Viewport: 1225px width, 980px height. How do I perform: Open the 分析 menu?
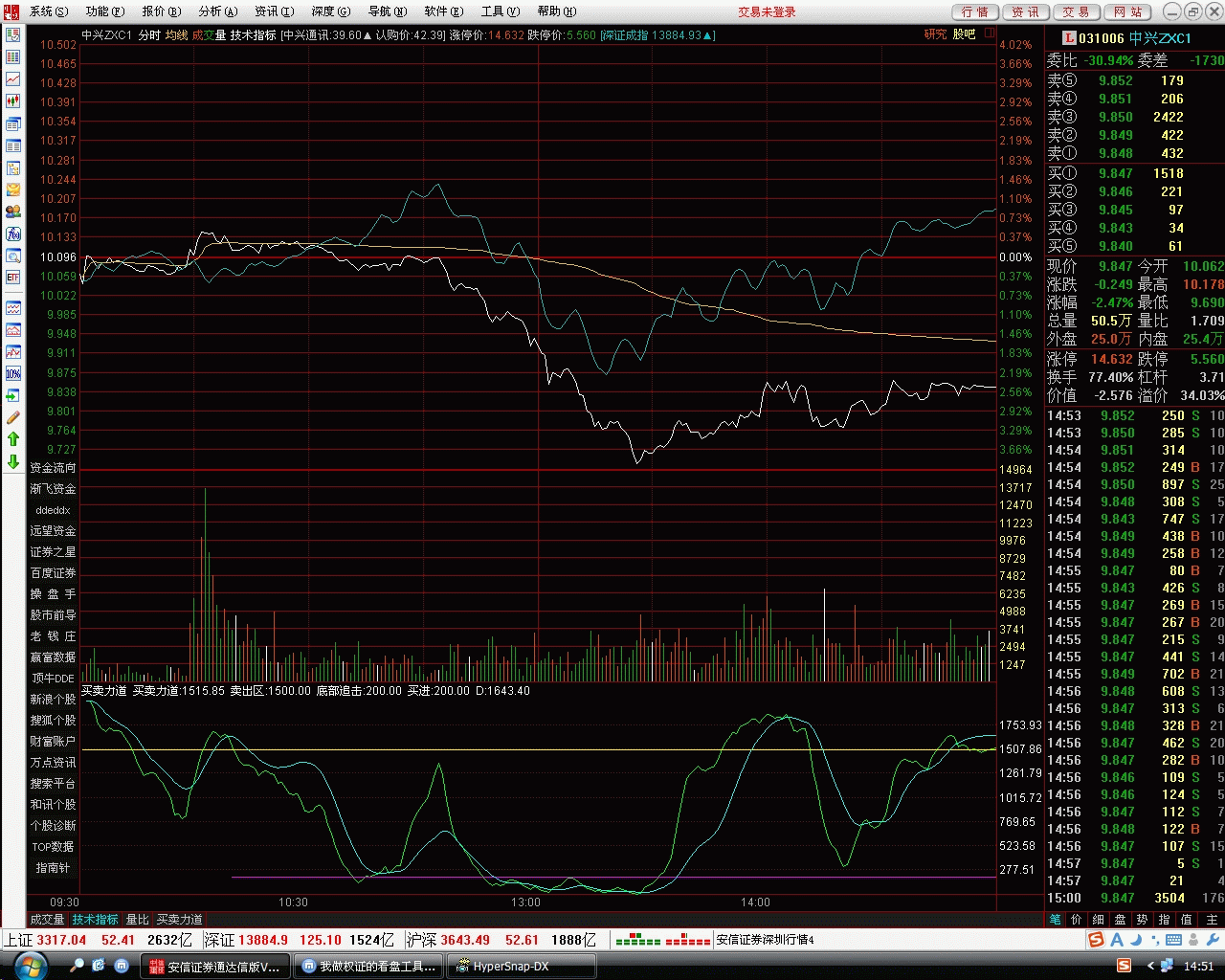point(217,11)
